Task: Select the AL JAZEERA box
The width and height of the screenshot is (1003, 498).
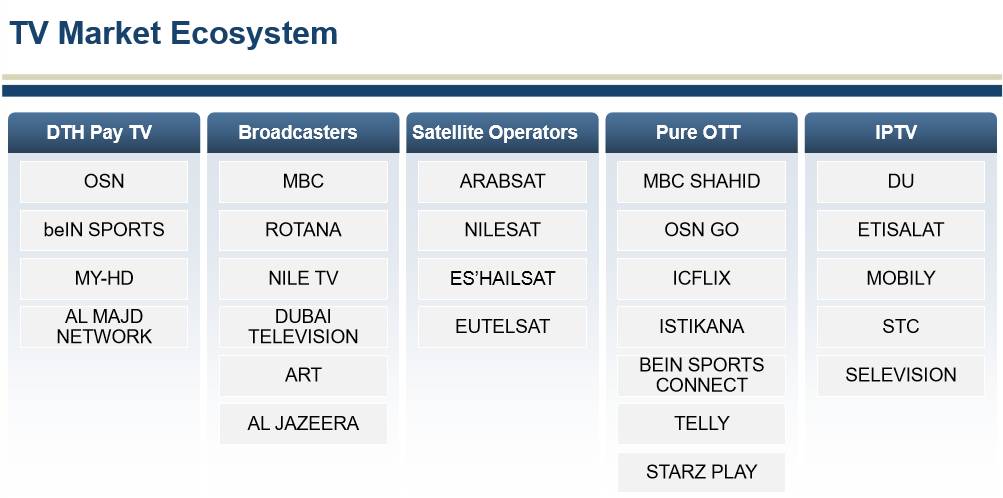Action: tap(303, 424)
